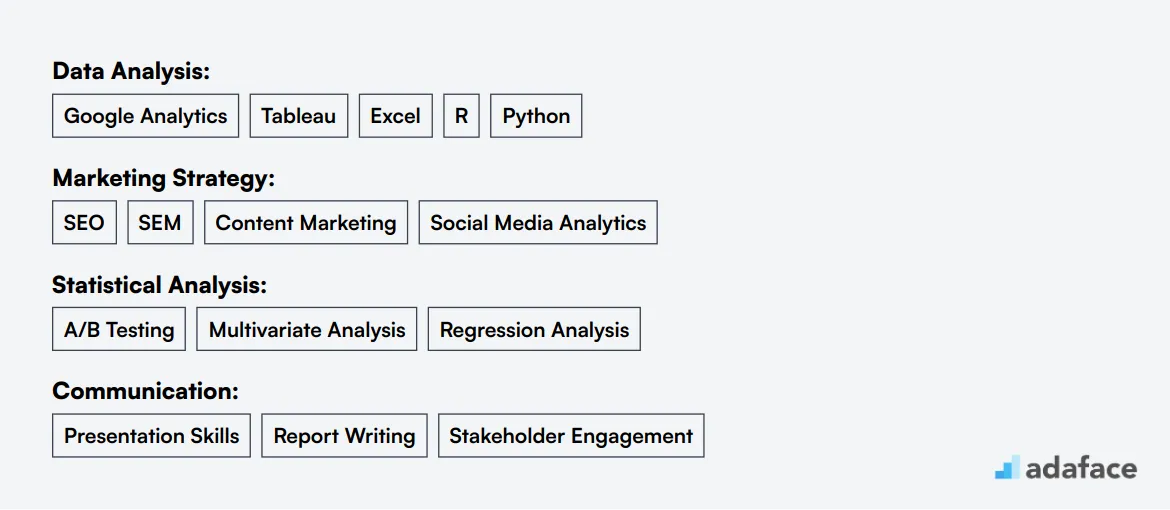Select the Multivariate Analysis box
Viewport: 1170px width, 510px height.
pyautogui.click(x=307, y=329)
